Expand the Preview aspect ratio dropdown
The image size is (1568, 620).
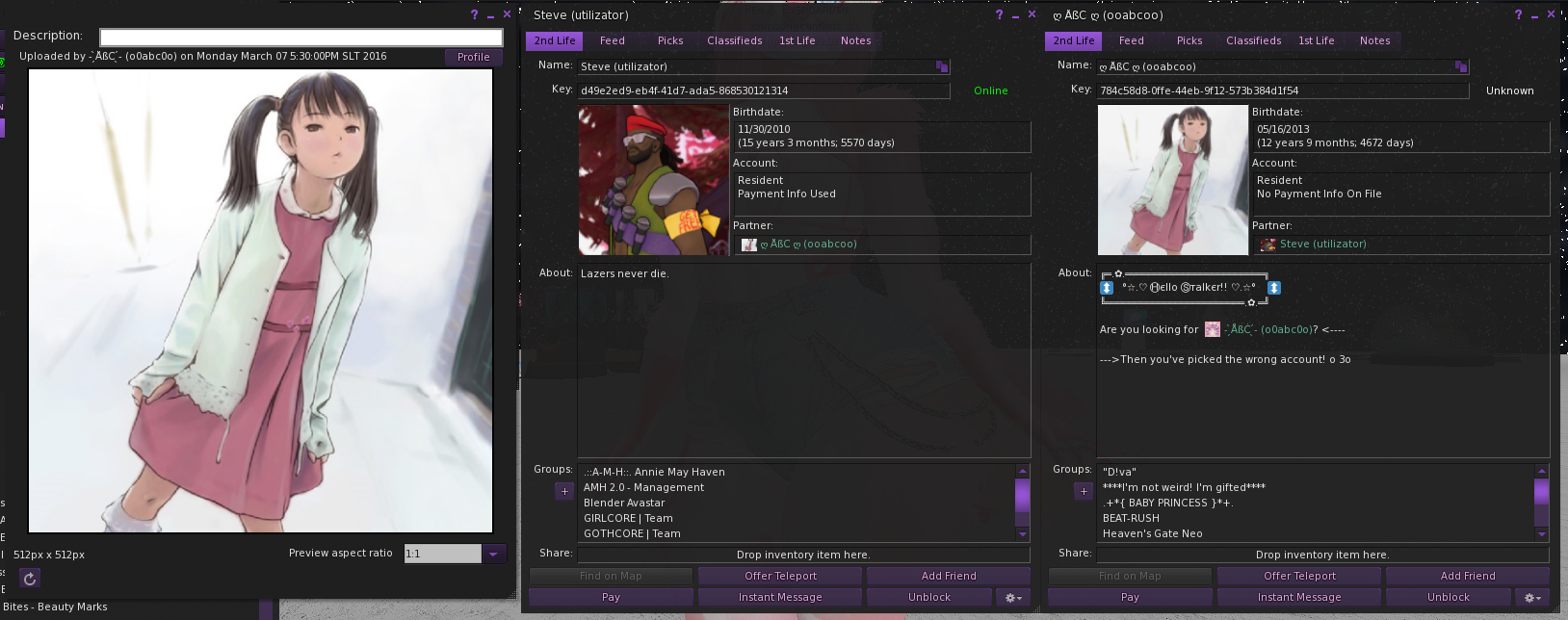pyautogui.click(x=493, y=554)
